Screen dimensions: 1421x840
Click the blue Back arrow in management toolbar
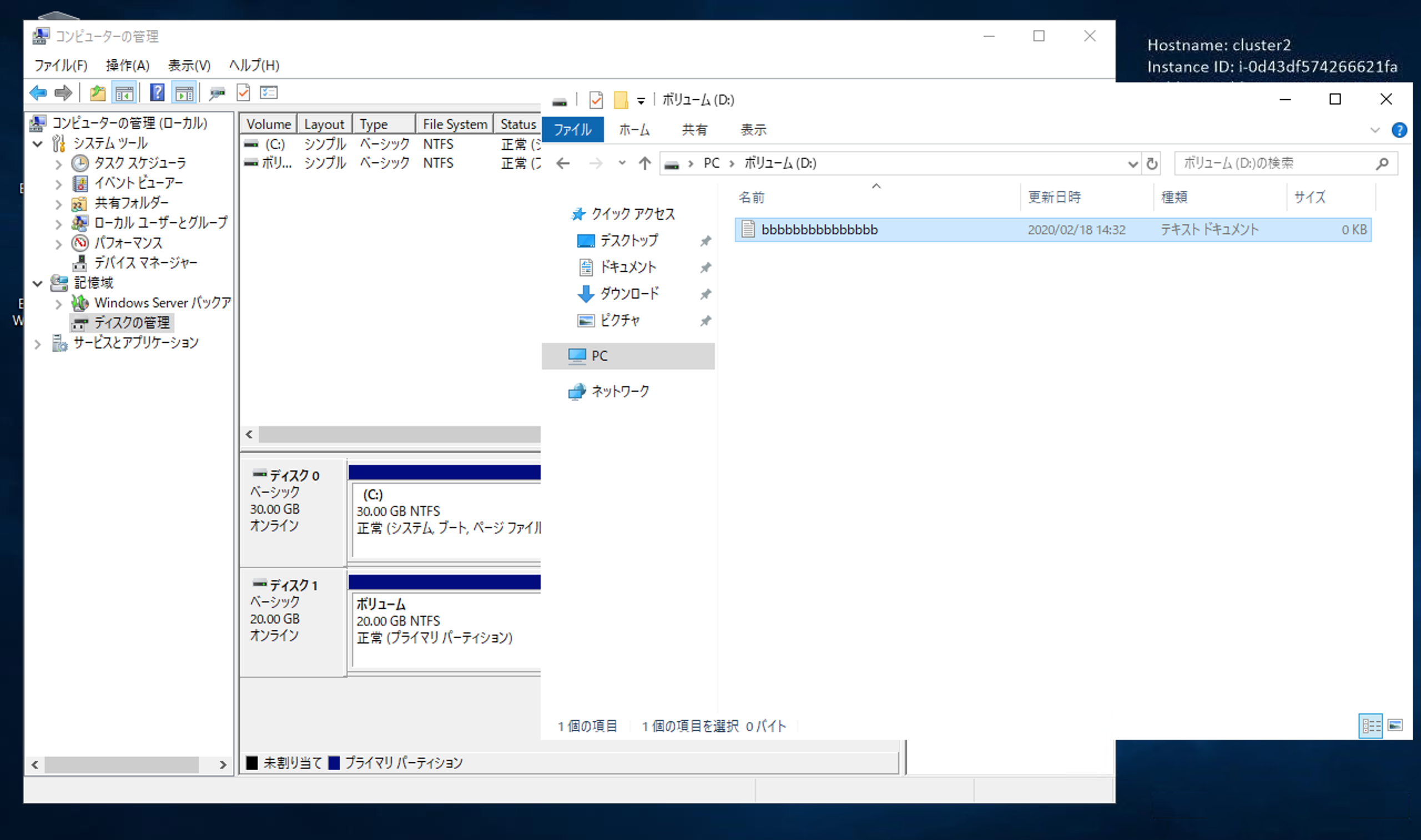(x=38, y=93)
